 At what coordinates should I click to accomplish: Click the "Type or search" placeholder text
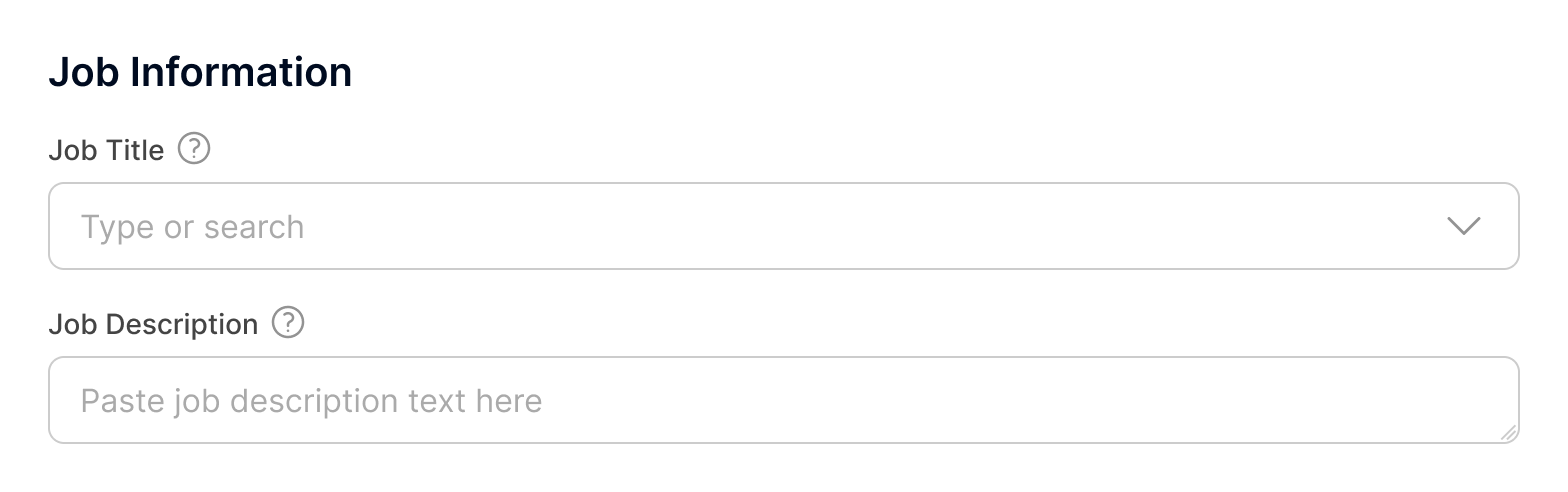[192, 227]
